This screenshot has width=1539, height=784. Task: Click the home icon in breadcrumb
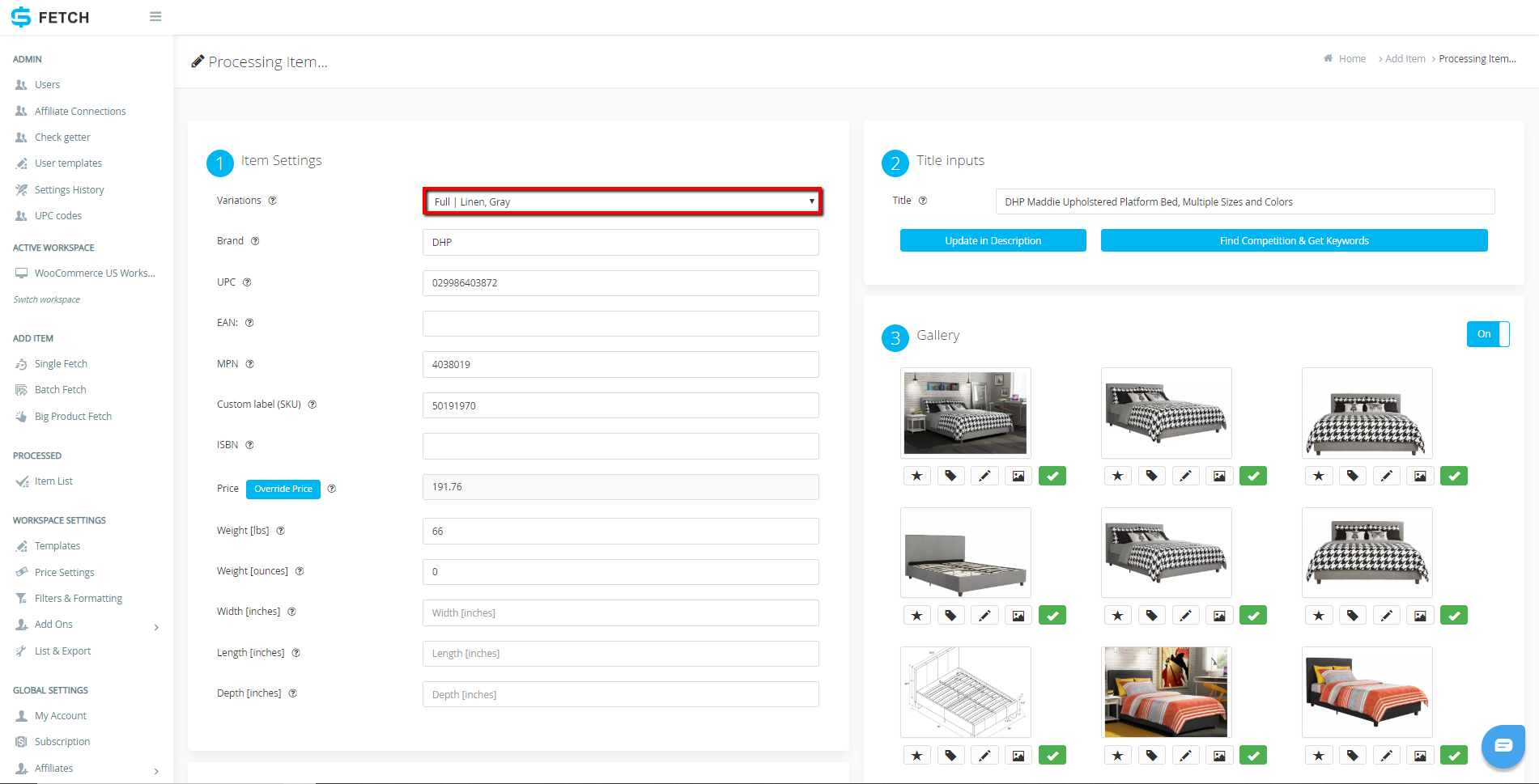(1329, 58)
